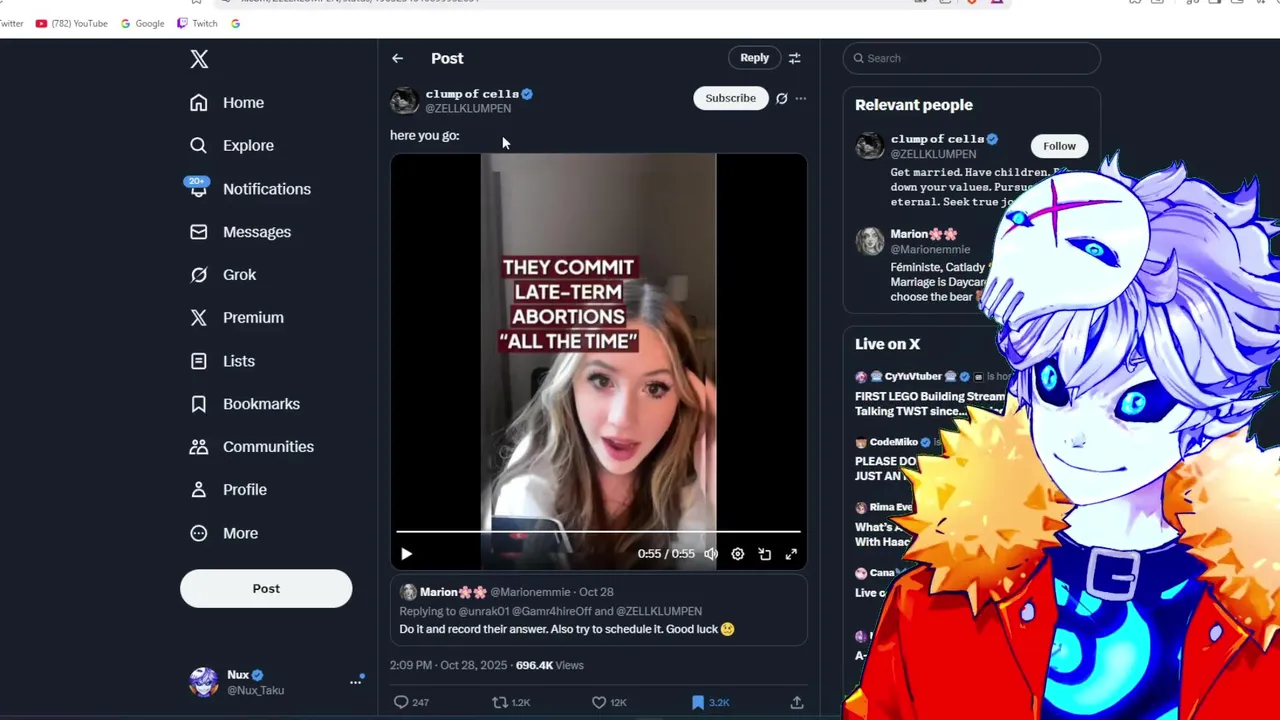Click the Search input field
Image resolution: width=1280 pixels, height=720 pixels.
tap(971, 58)
